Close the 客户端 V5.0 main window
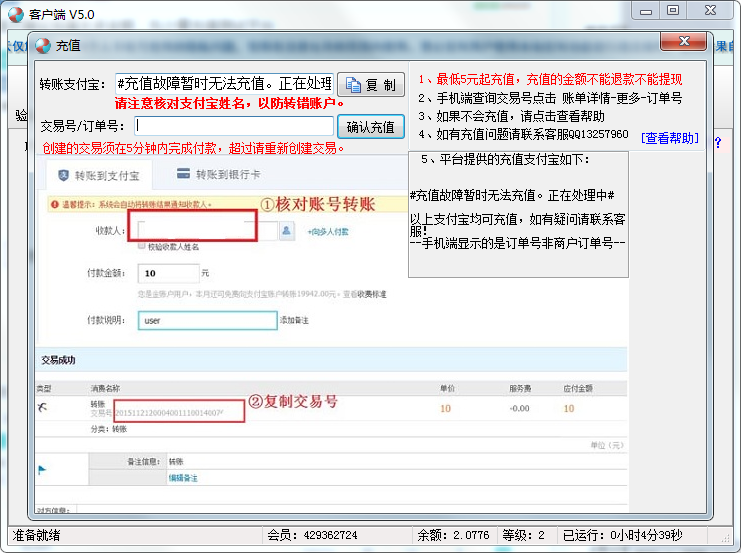This screenshot has height=553, width=741. tap(710, 10)
